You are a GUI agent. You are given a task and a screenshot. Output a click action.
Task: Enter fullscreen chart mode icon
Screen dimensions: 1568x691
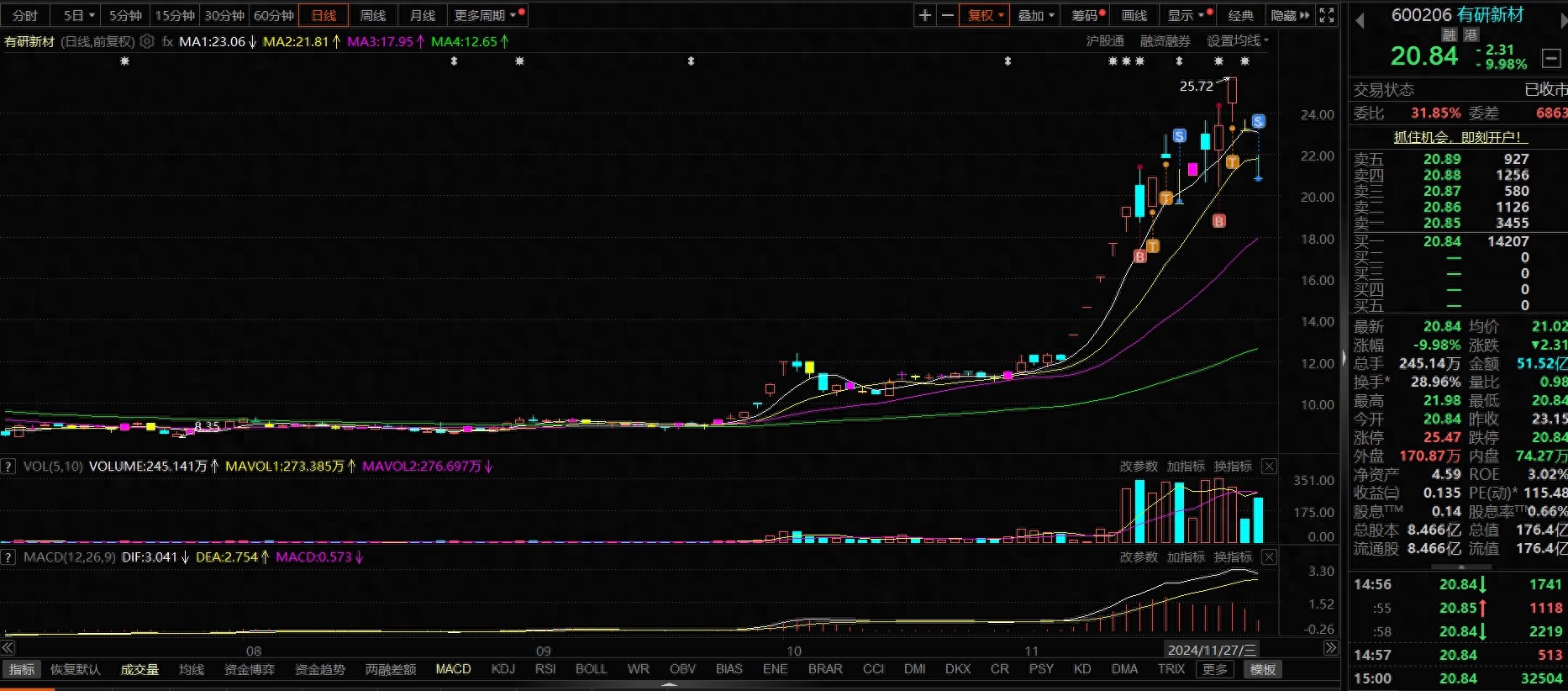coord(1327,15)
